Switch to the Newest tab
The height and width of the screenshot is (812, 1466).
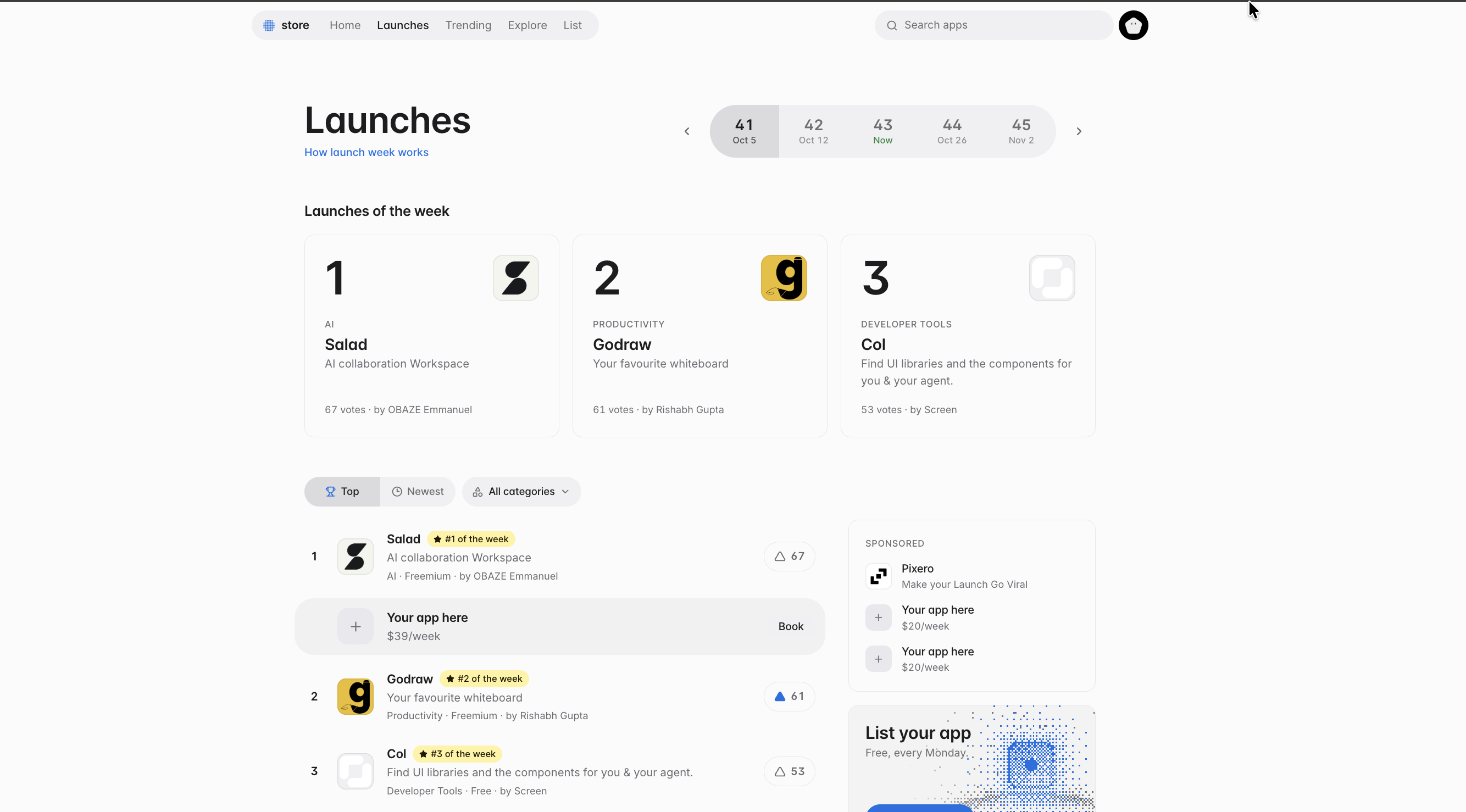(417, 492)
